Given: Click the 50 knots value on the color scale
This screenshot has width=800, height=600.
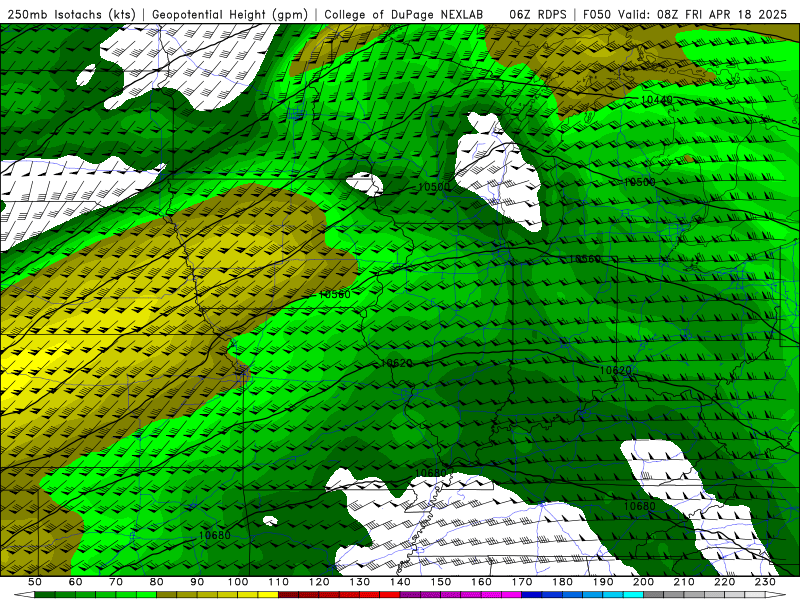Looking at the screenshot, I should click(35, 582).
